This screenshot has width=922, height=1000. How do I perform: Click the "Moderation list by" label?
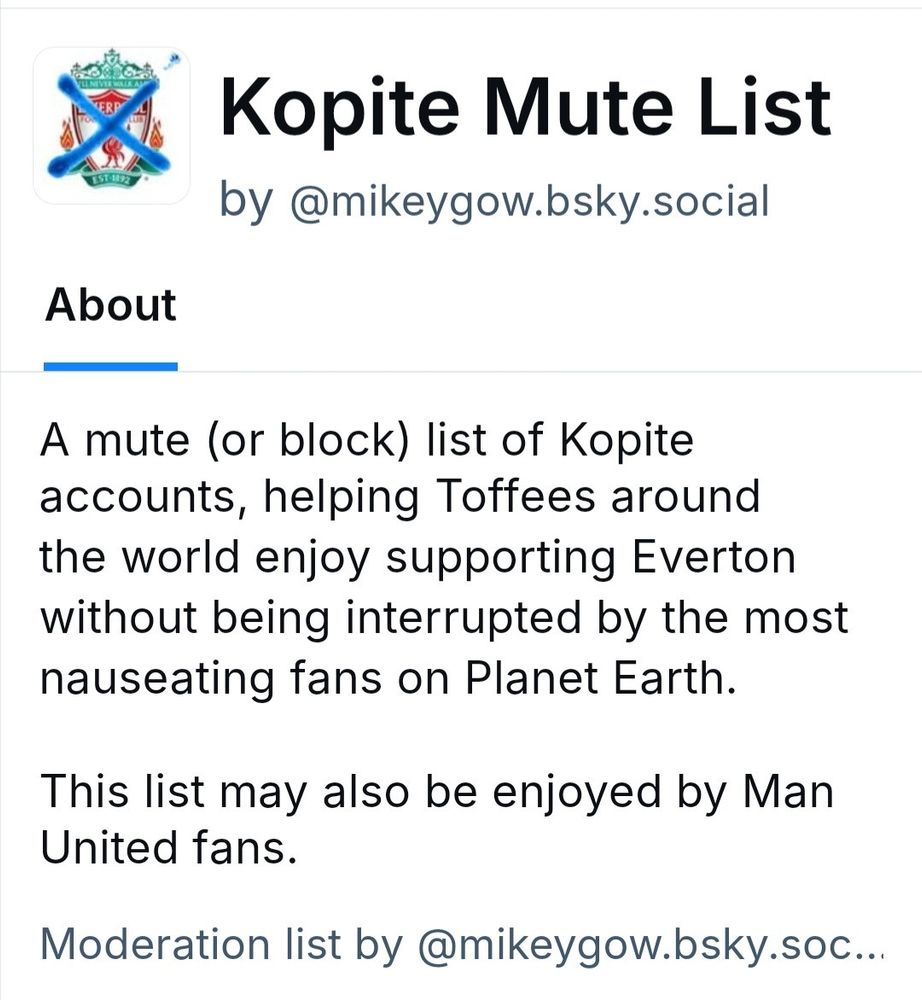tap(222, 944)
